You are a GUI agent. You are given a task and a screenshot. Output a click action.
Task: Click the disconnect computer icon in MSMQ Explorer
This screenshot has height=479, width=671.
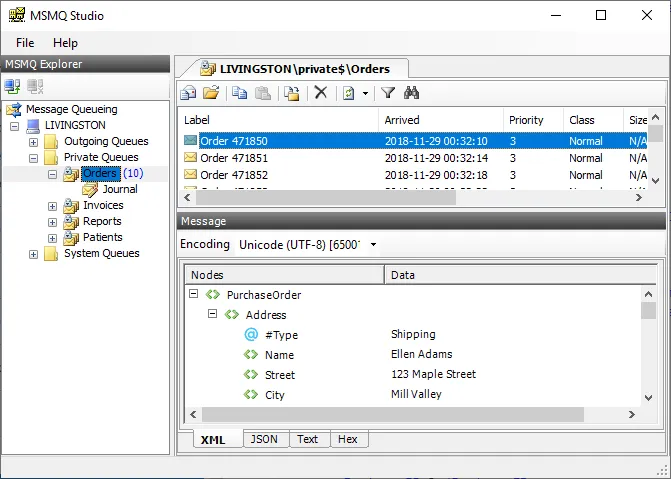pyautogui.click(x=35, y=86)
